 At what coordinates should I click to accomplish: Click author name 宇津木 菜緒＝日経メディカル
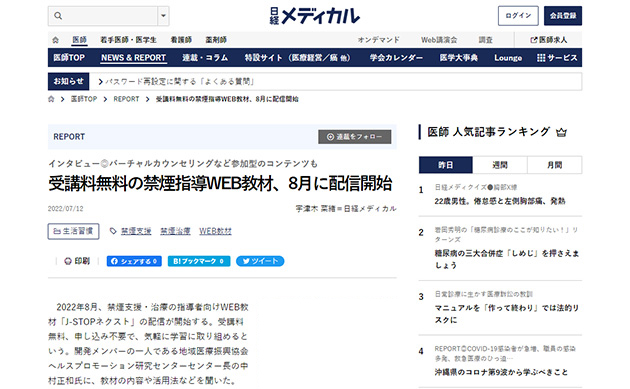(x=346, y=209)
